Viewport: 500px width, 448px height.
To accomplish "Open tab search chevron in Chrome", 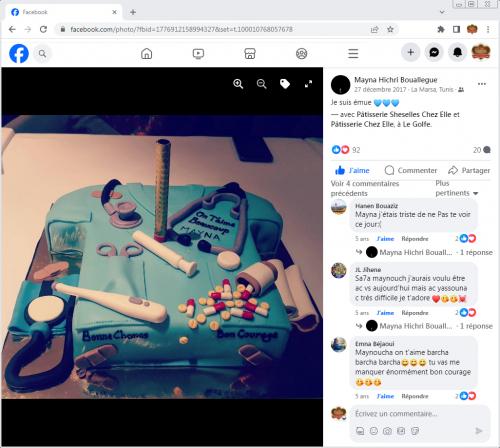I will click(442, 12).
